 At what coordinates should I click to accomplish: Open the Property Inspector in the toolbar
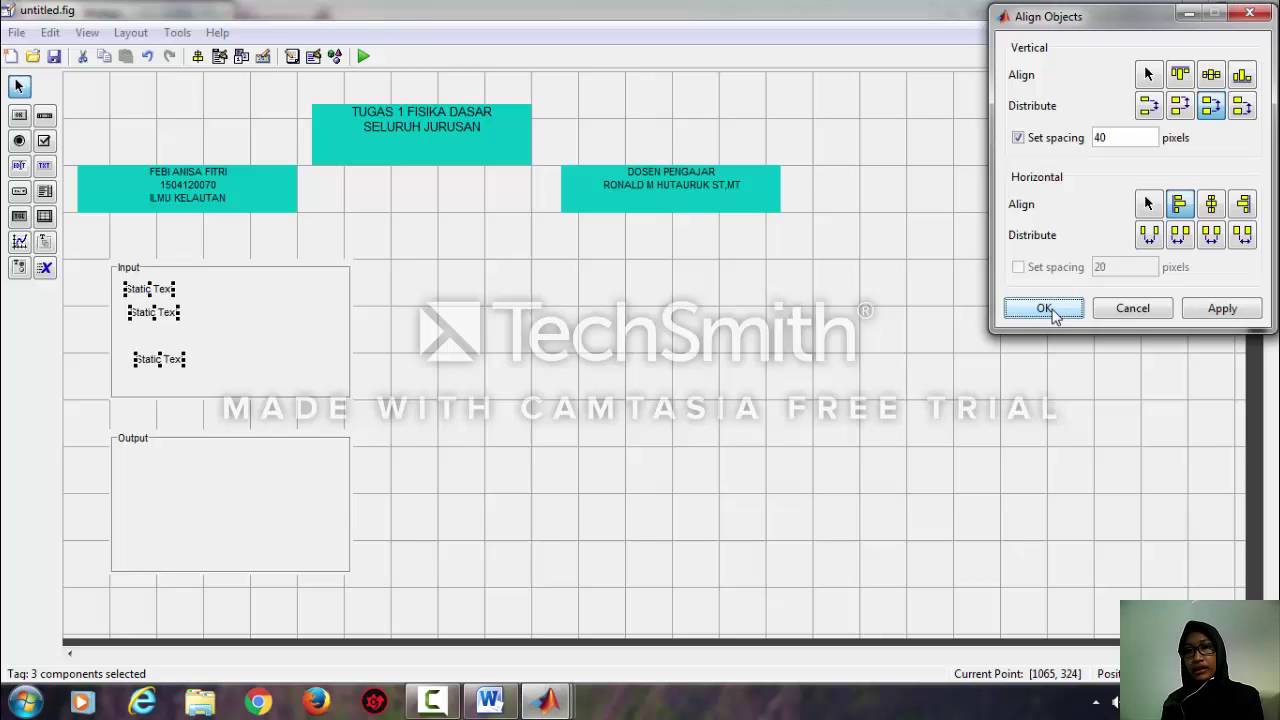tap(313, 57)
